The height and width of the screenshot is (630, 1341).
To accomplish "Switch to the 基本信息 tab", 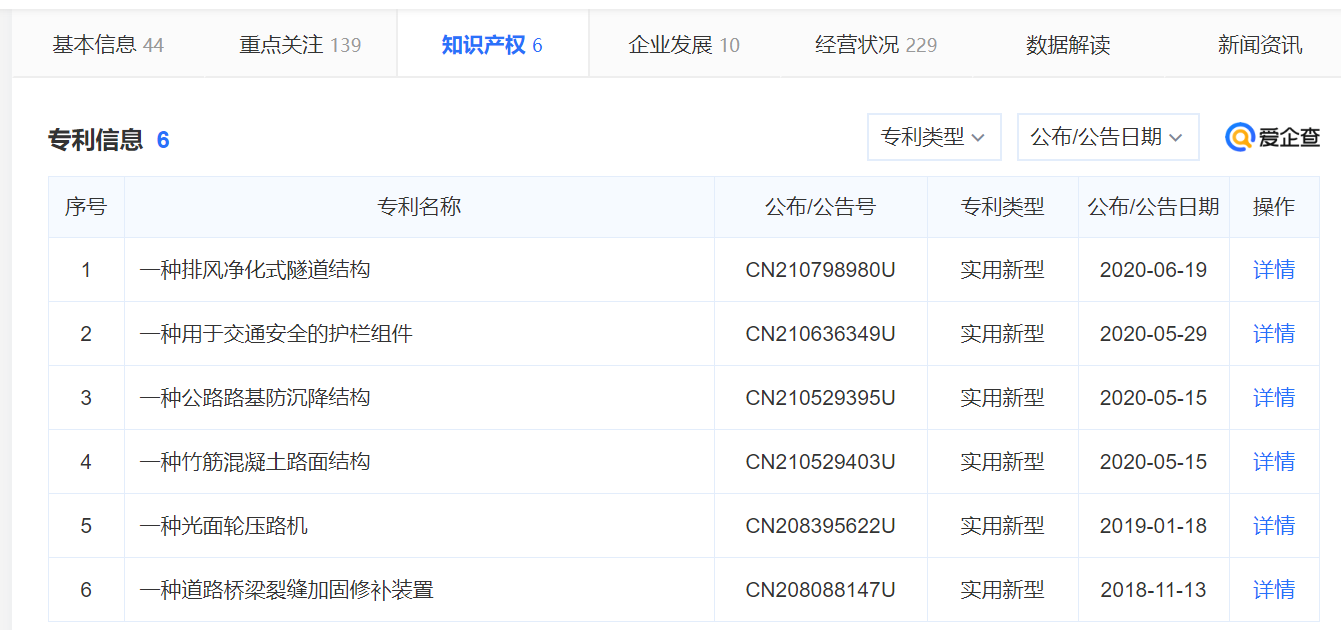I will tap(108, 45).
